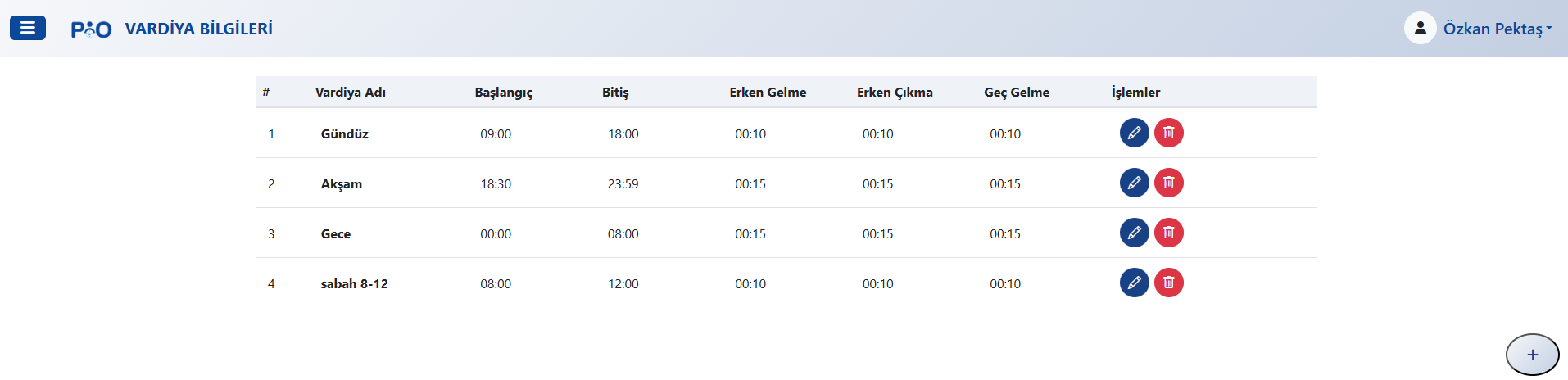The width and height of the screenshot is (1568, 380).
Task: Select the Akşam shift name
Action: point(341,183)
